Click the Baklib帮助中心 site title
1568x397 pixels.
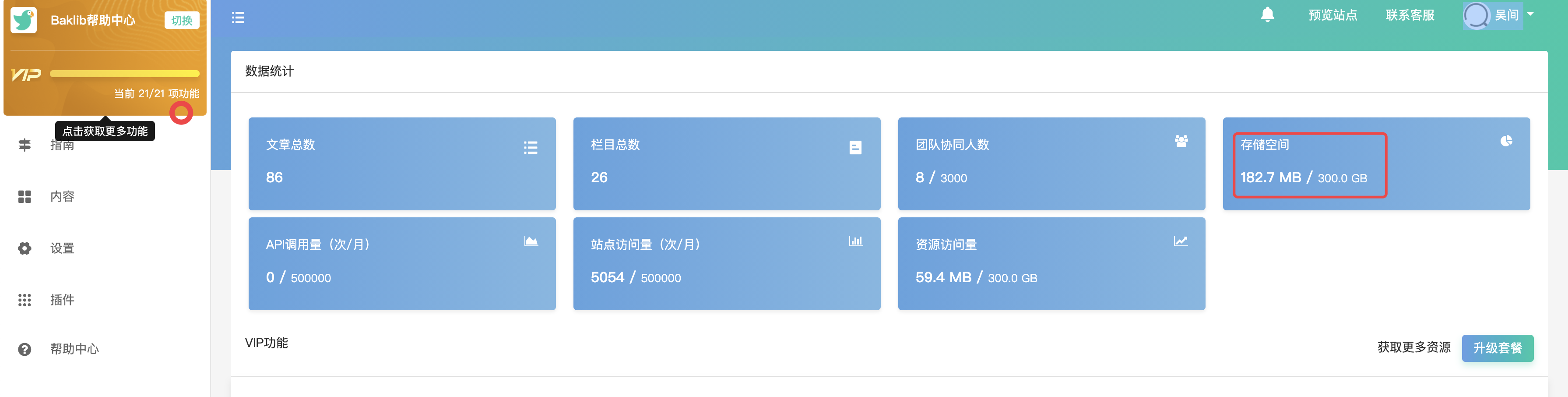93,20
